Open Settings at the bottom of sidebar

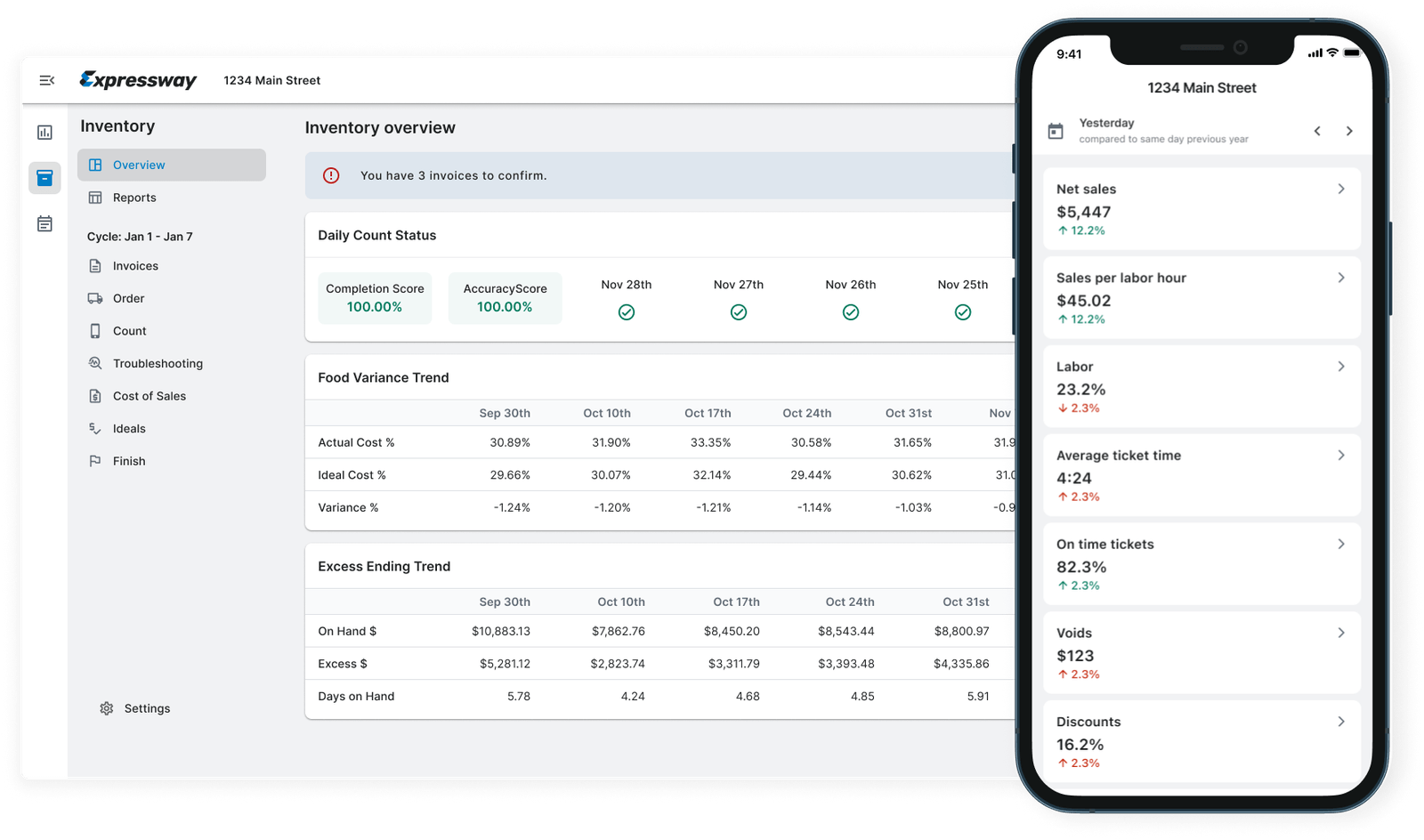click(106, 707)
